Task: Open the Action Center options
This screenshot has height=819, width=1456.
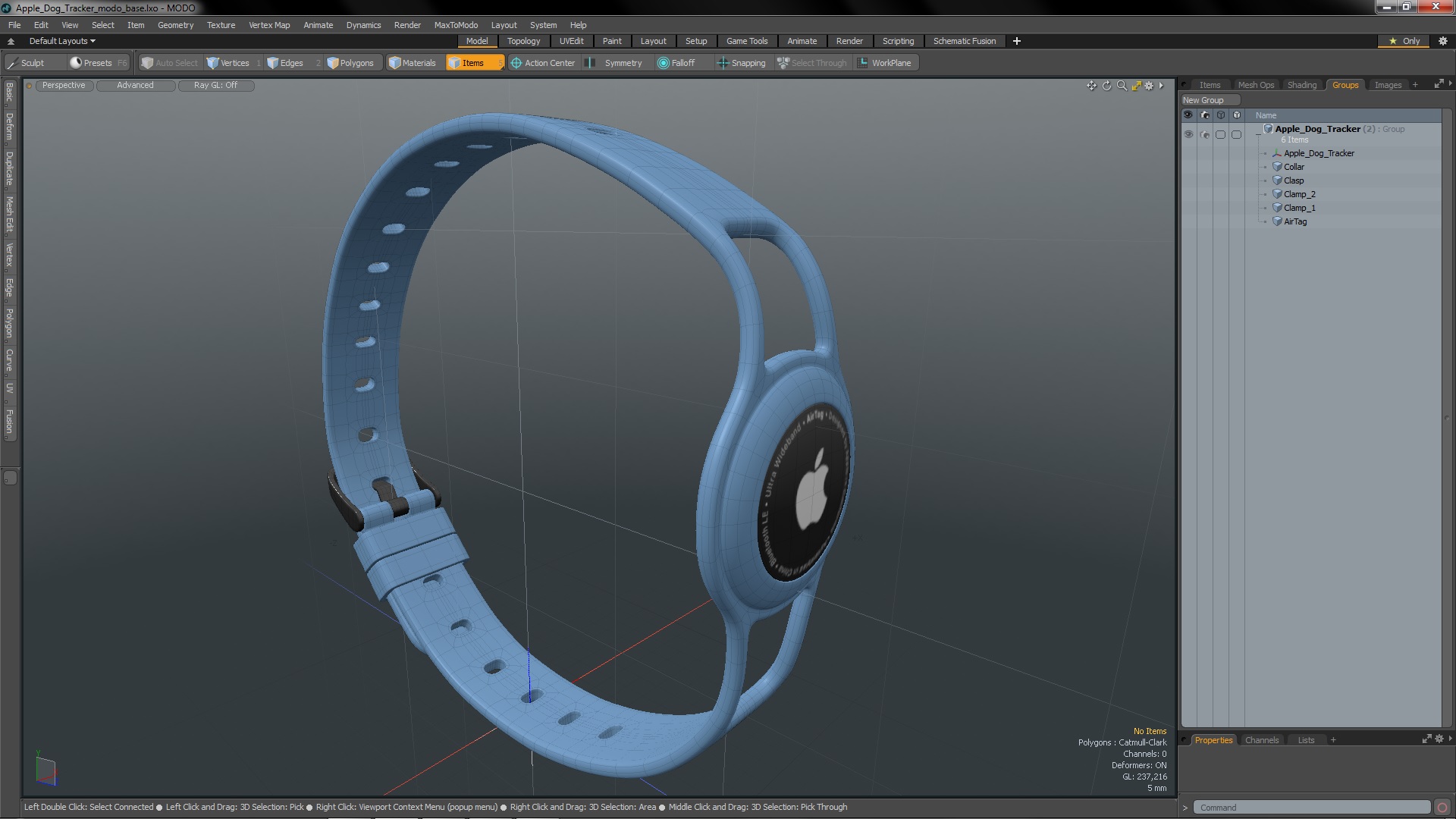Action: tap(543, 63)
